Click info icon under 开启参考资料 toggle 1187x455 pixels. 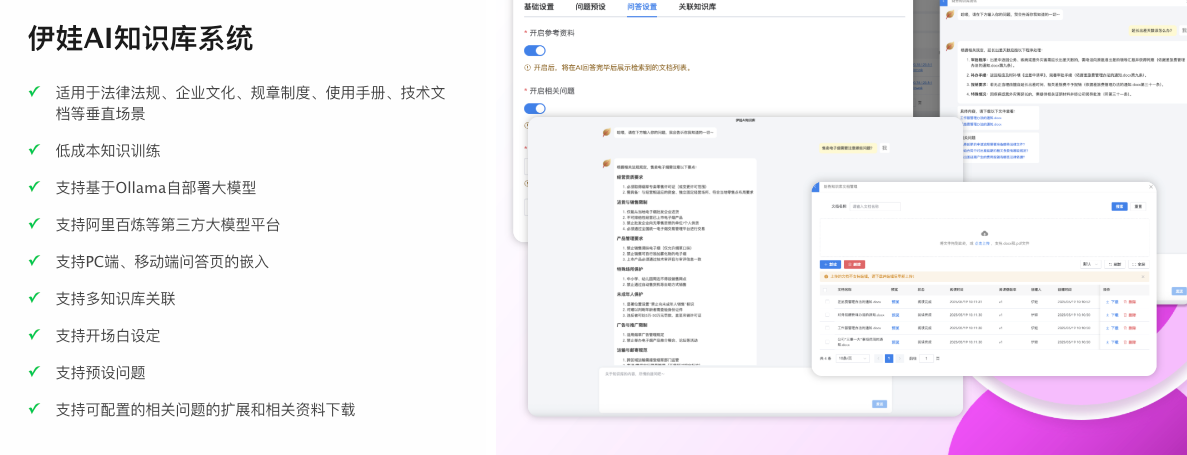[x=527, y=67]
